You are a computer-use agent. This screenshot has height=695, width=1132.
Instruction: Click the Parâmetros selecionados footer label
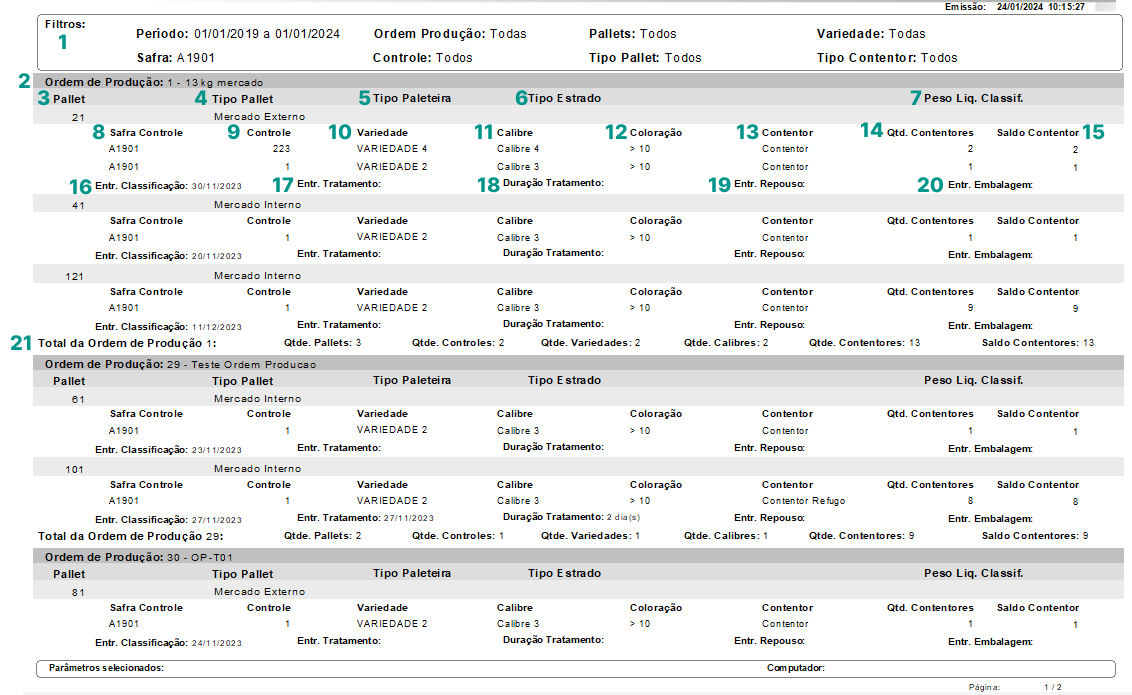[106, 667]
